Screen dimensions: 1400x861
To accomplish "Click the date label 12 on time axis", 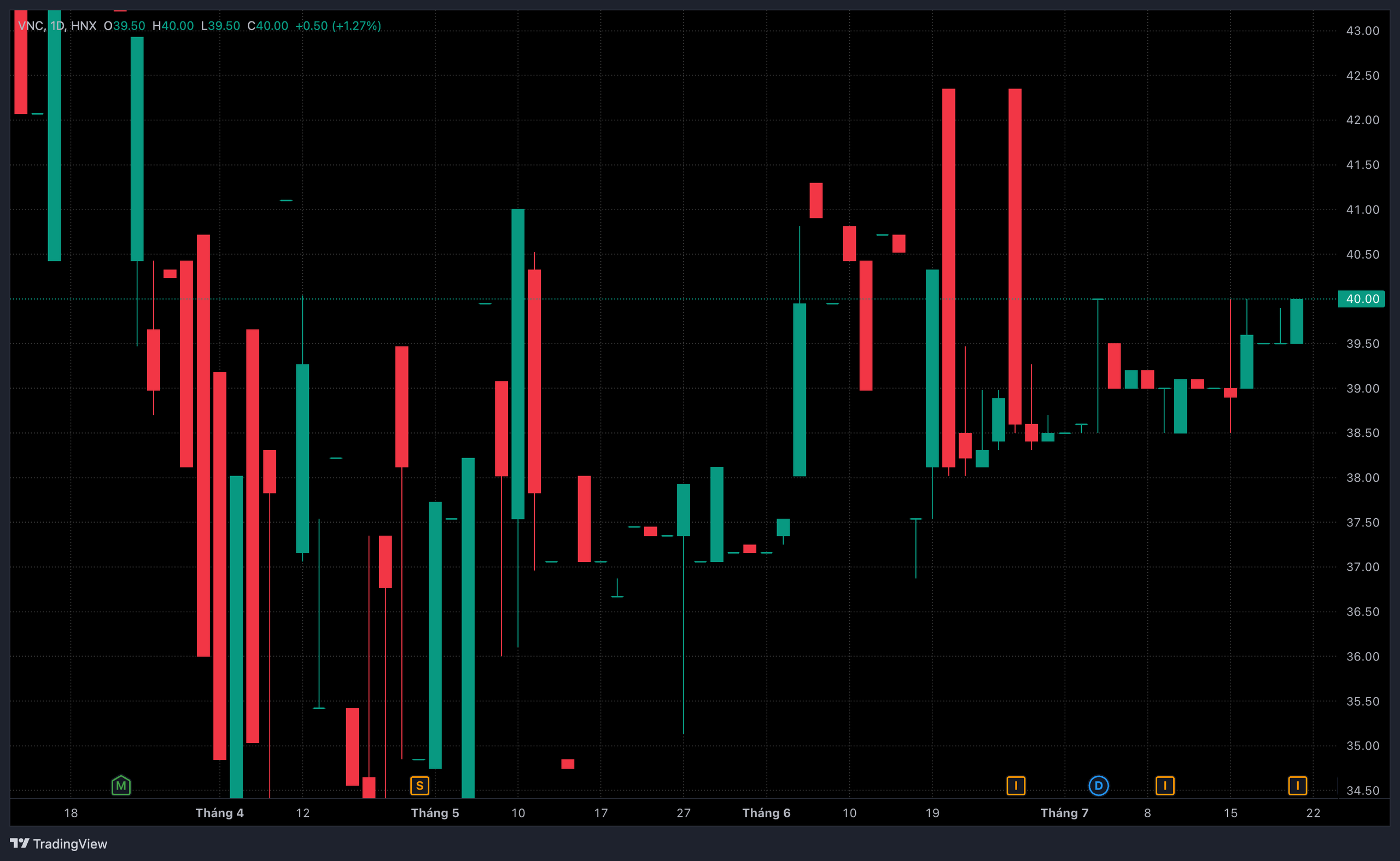I will click(302, 812).
